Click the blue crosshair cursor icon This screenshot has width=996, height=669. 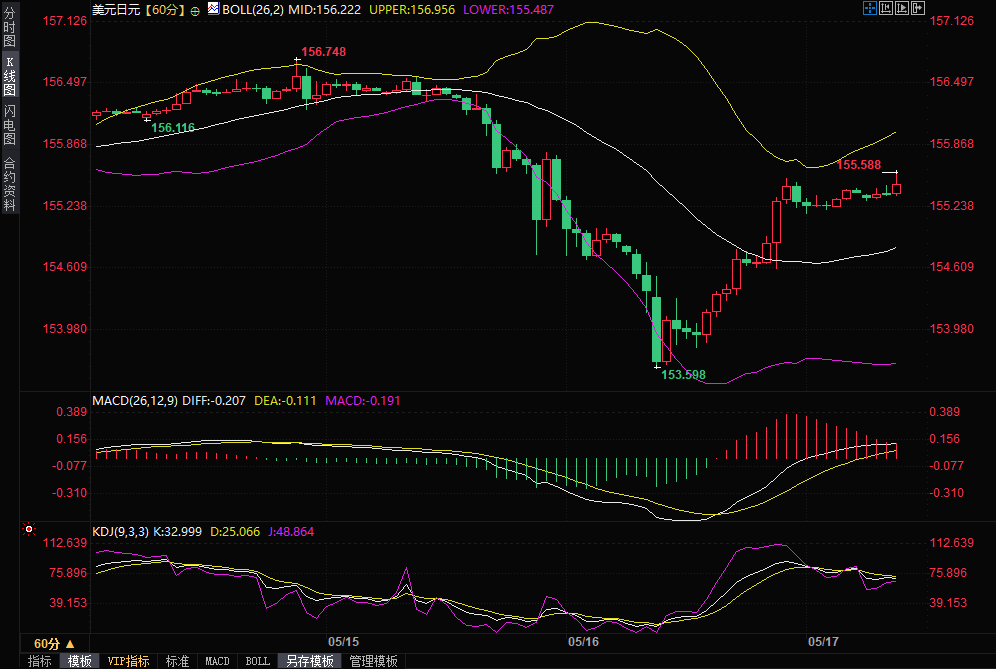click(x=869, y=9)
